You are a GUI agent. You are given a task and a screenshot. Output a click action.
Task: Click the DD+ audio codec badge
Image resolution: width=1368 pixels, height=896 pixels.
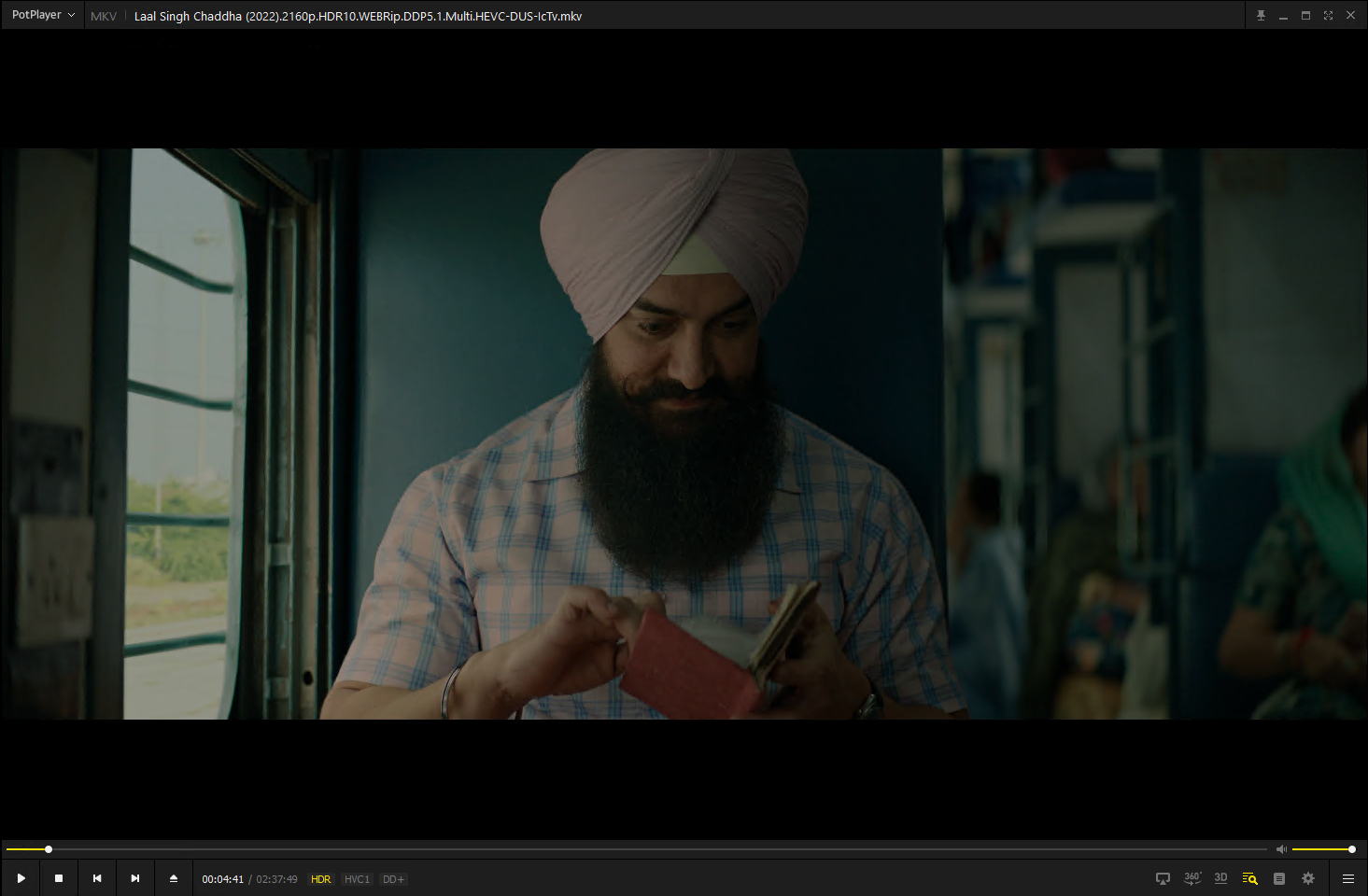pos(393,879)
